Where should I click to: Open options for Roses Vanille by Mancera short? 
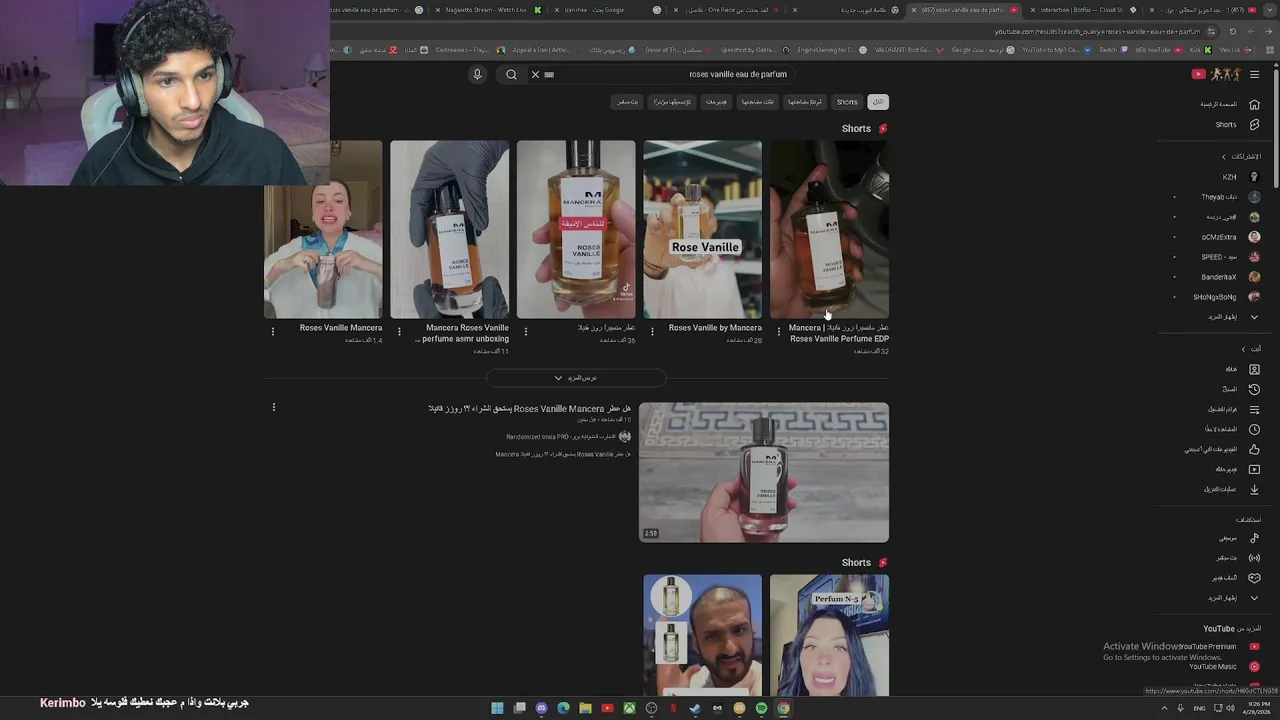coord(652,331)
